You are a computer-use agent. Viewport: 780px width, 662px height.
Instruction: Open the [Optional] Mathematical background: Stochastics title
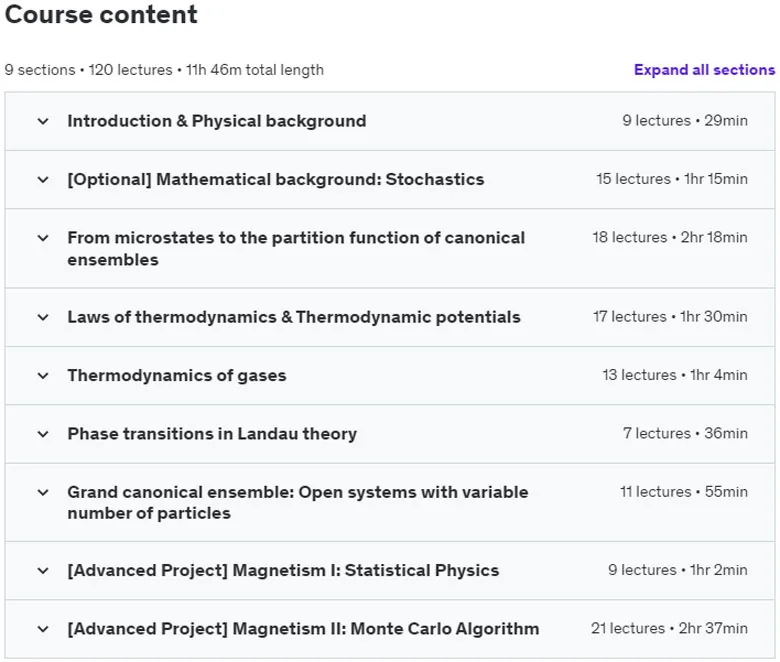pos(276,179)
